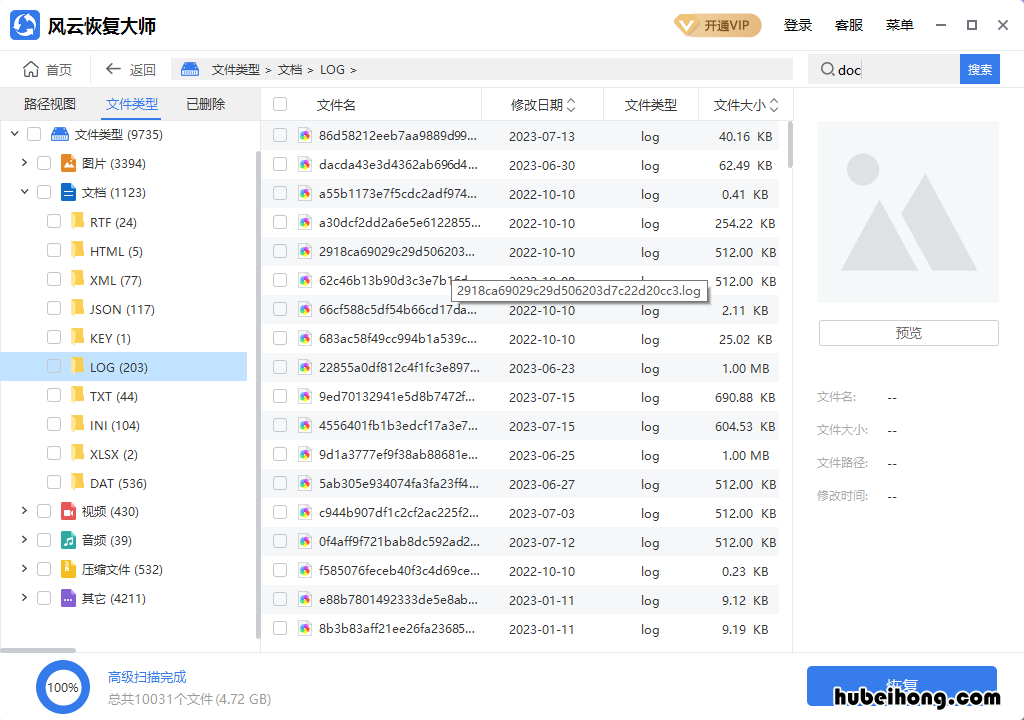Screen dimensions: 1024x720
Task: Click the 开通VIP button
Action: (x=718, y=25)
